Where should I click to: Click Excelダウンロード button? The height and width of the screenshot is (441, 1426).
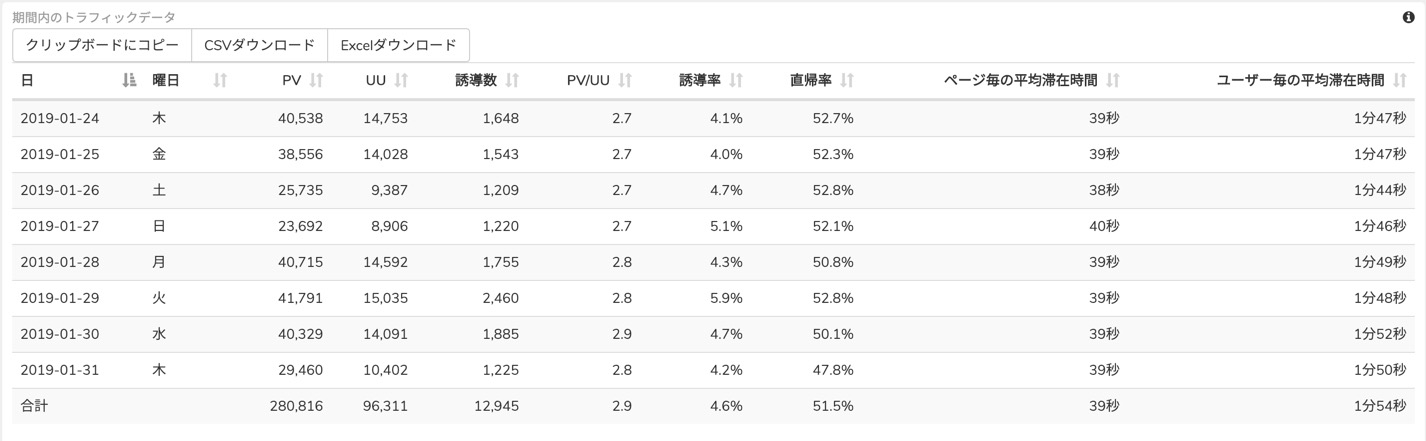[399, 45]
